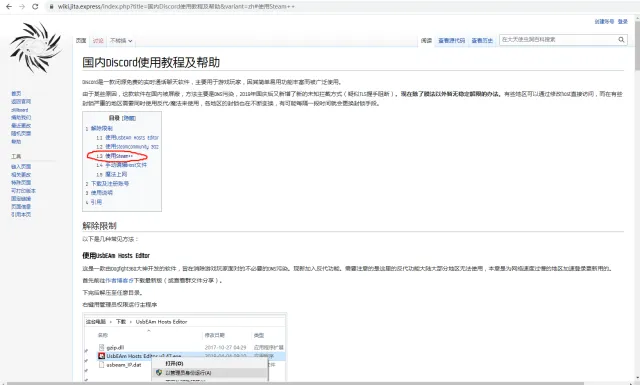Viewport: 640px width, 385px height.
Task: Click into the wiki search input field
Action: click(x=558, y=40)
